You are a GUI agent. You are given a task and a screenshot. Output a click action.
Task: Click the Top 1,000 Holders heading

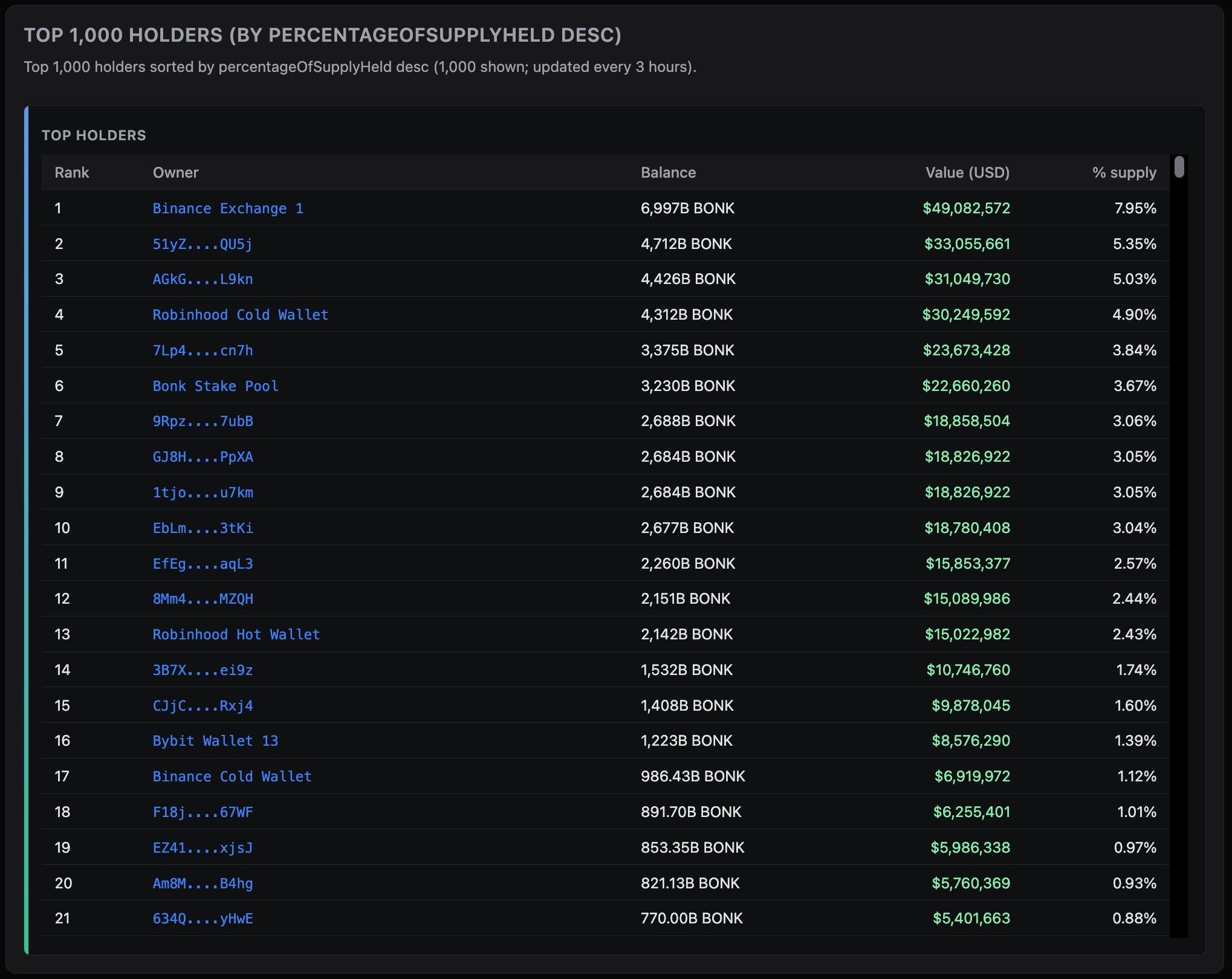tap(323, 35)
